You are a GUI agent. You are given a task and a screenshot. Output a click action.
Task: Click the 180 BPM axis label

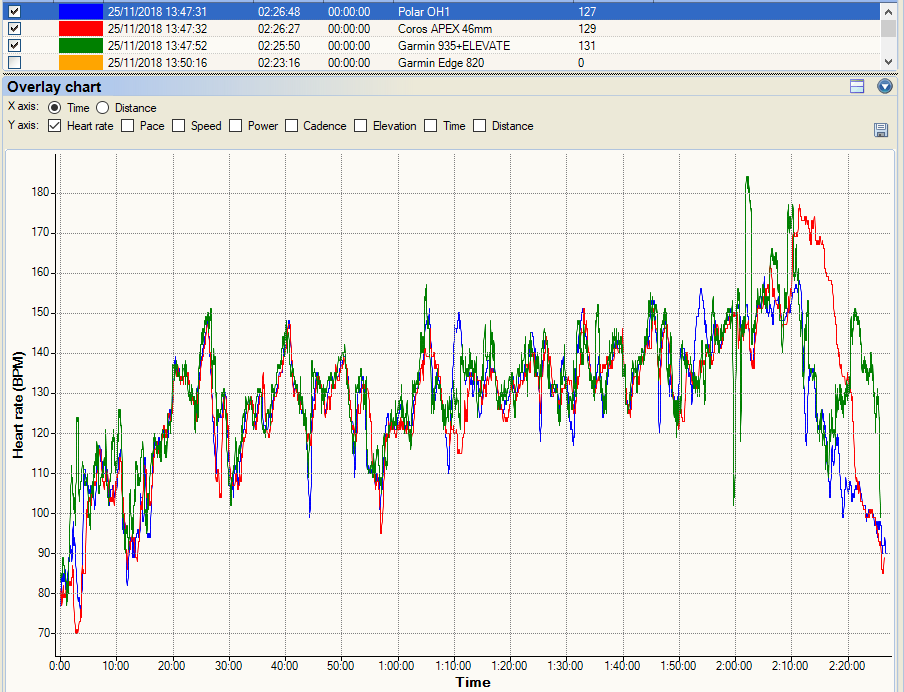click(x=40, y=193)
